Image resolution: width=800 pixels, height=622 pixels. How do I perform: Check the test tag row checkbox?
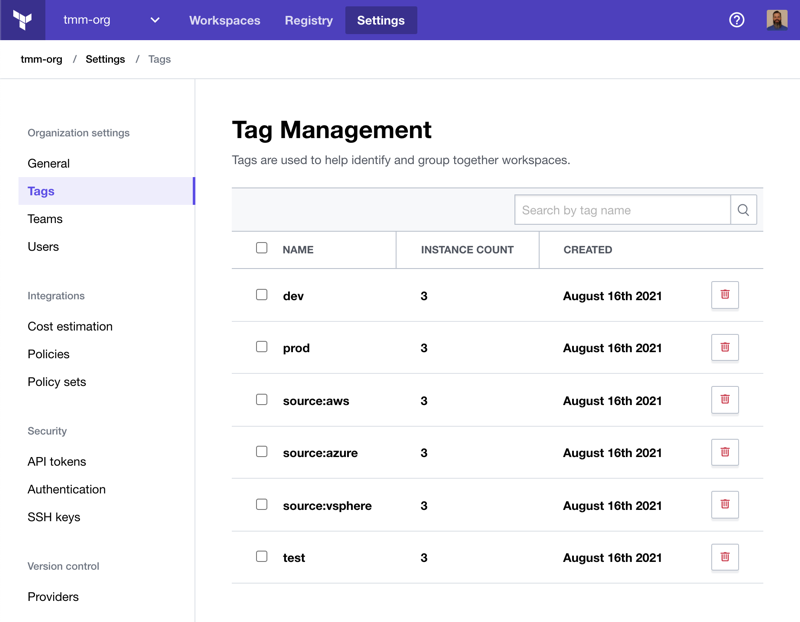(261, 557)
